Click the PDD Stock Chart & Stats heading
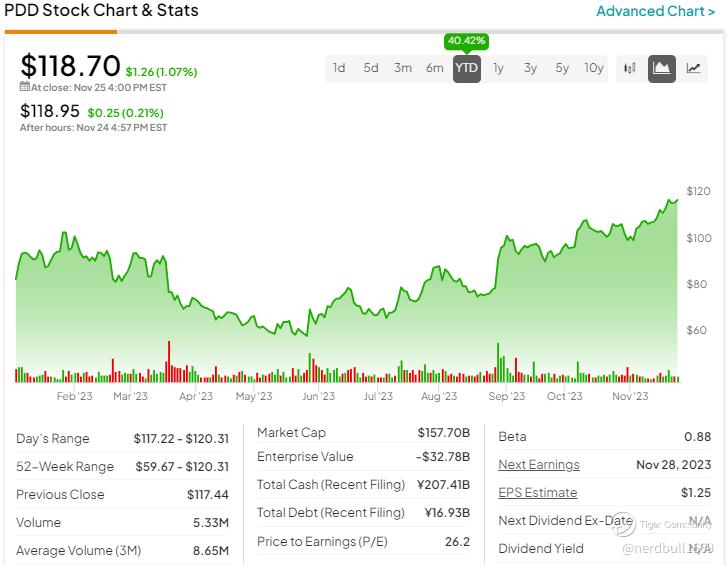 point(101,11)
